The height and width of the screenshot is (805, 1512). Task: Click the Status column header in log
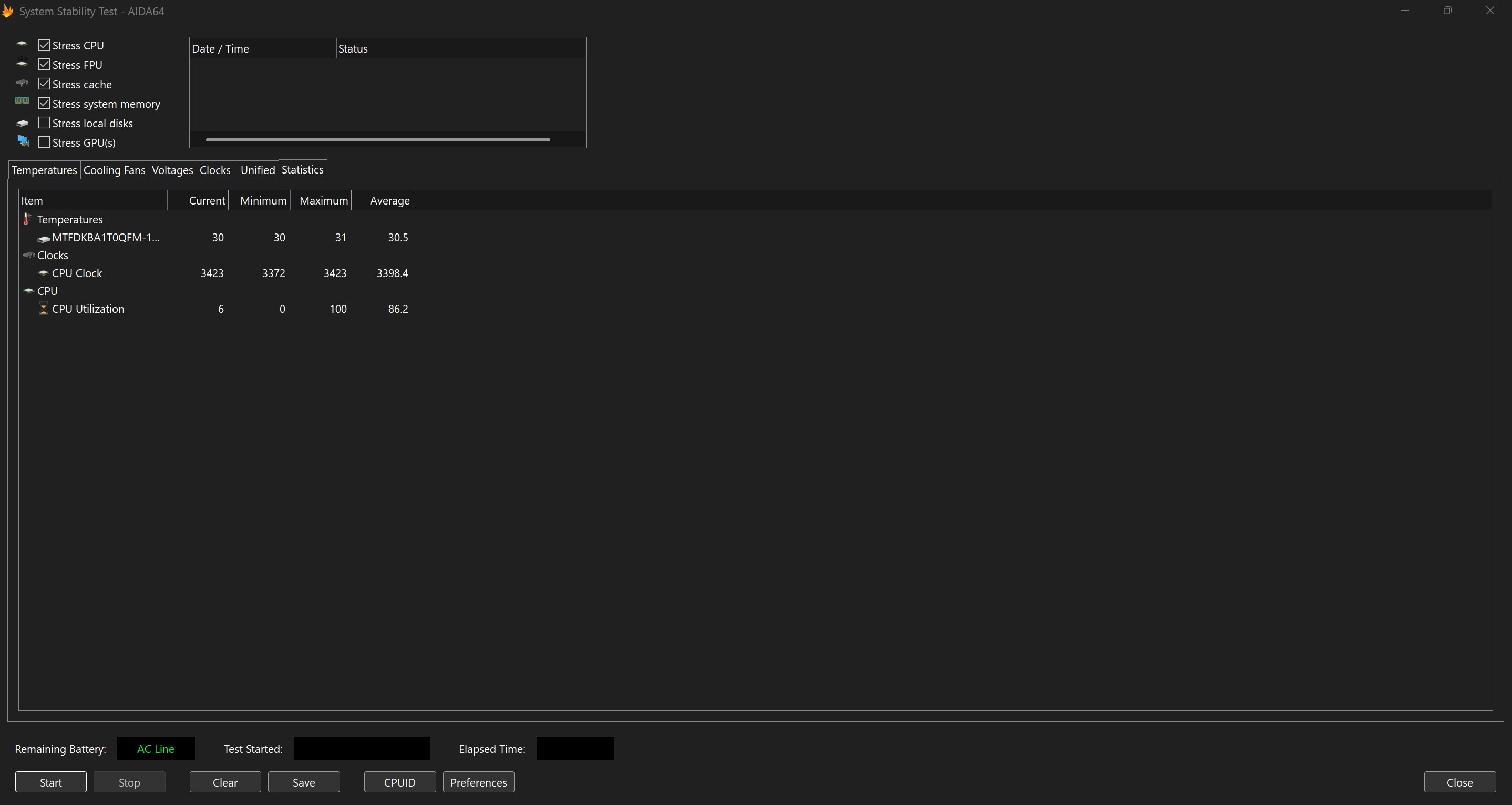click(461, 48)
